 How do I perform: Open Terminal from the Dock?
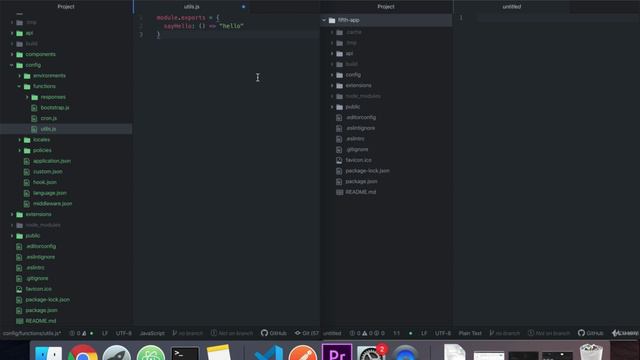tap(185, 353)
